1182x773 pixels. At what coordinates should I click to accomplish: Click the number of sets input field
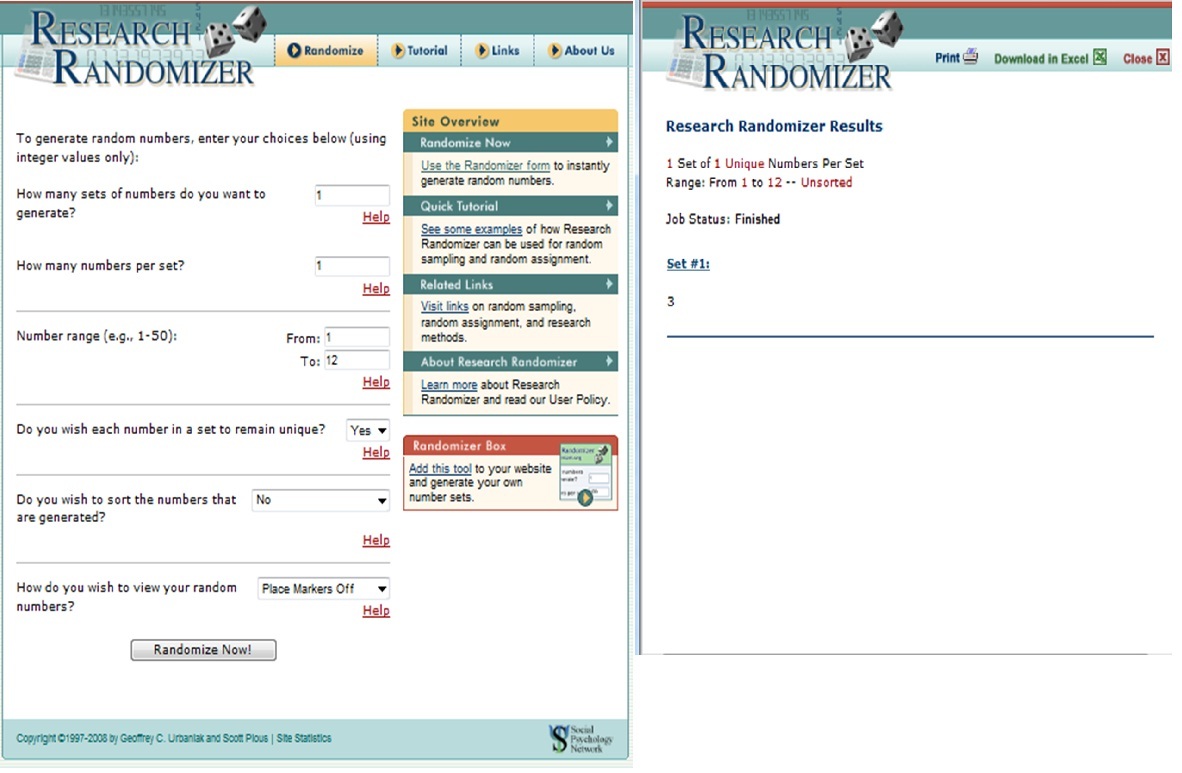(351, 195)
